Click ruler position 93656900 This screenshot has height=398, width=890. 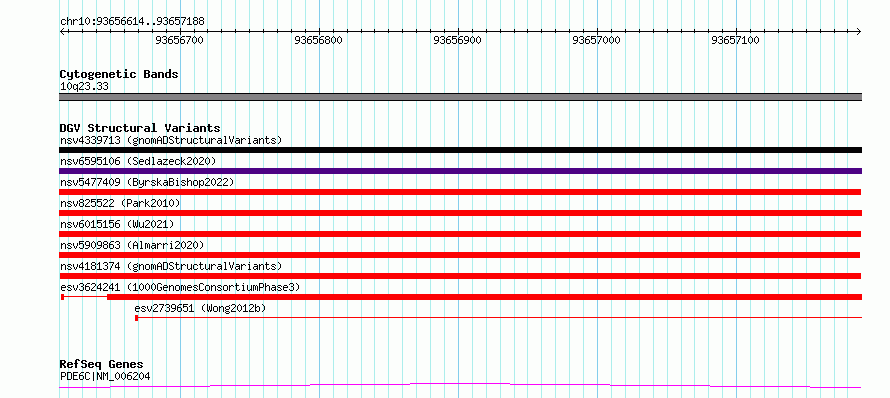(457, 40)
